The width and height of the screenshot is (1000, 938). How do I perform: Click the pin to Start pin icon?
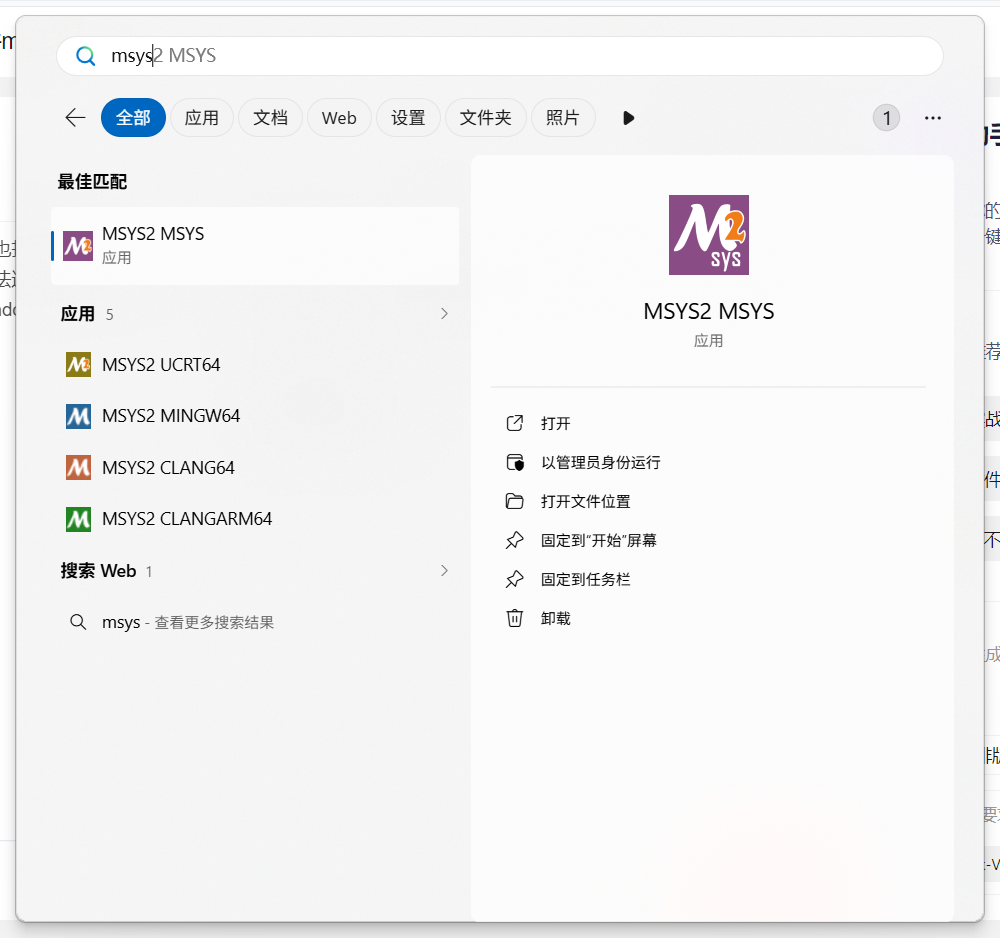515,540
